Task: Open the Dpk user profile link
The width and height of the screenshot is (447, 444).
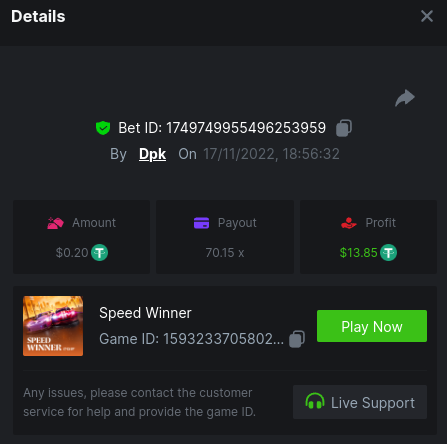Action: [152, 154]
